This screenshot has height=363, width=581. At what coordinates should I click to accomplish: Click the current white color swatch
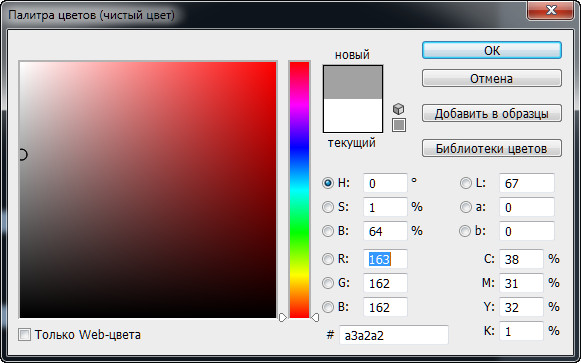353,115
